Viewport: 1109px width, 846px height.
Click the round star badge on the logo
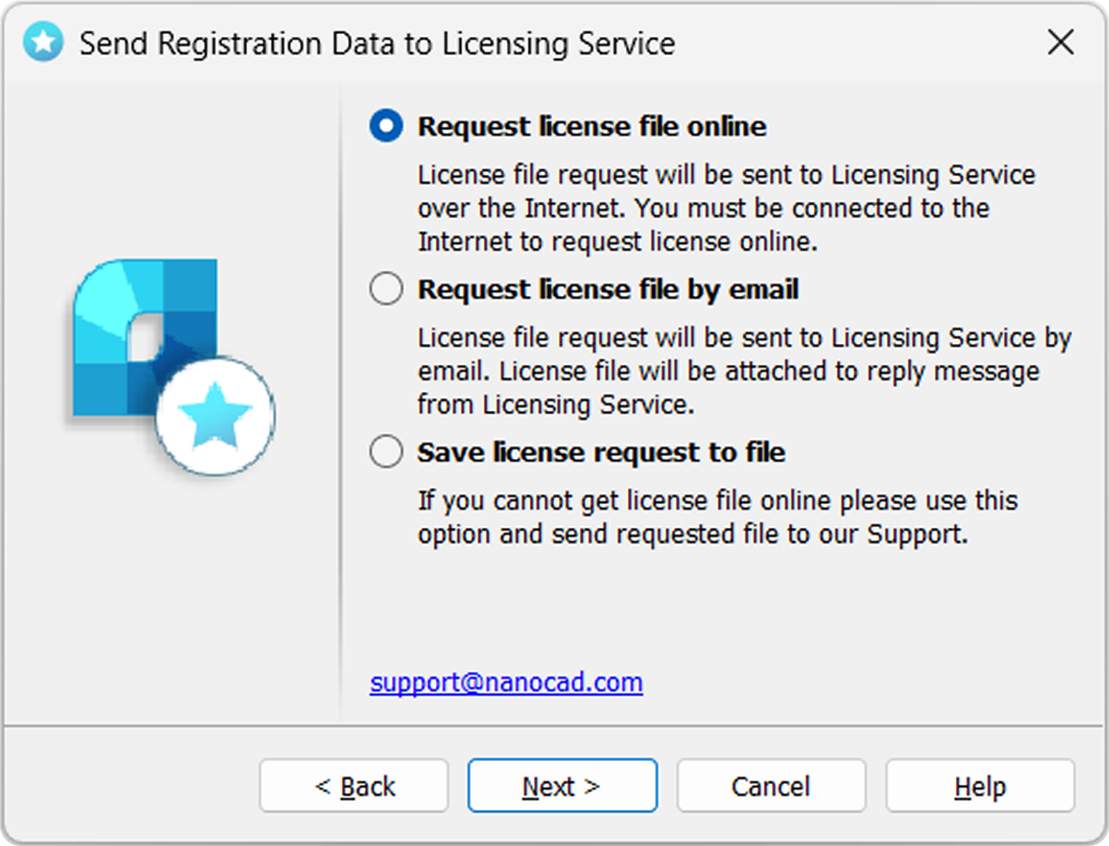point(215,416)
